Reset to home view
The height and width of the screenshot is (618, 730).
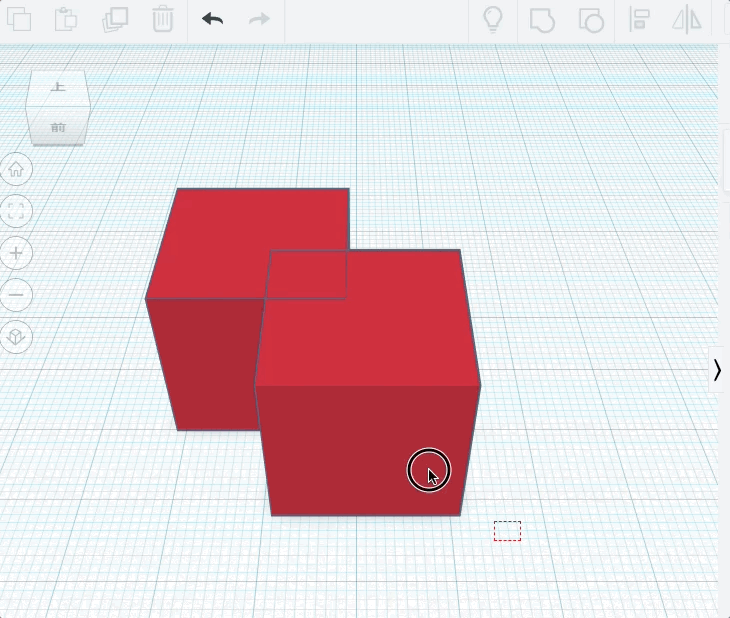[x=16, y=169]
